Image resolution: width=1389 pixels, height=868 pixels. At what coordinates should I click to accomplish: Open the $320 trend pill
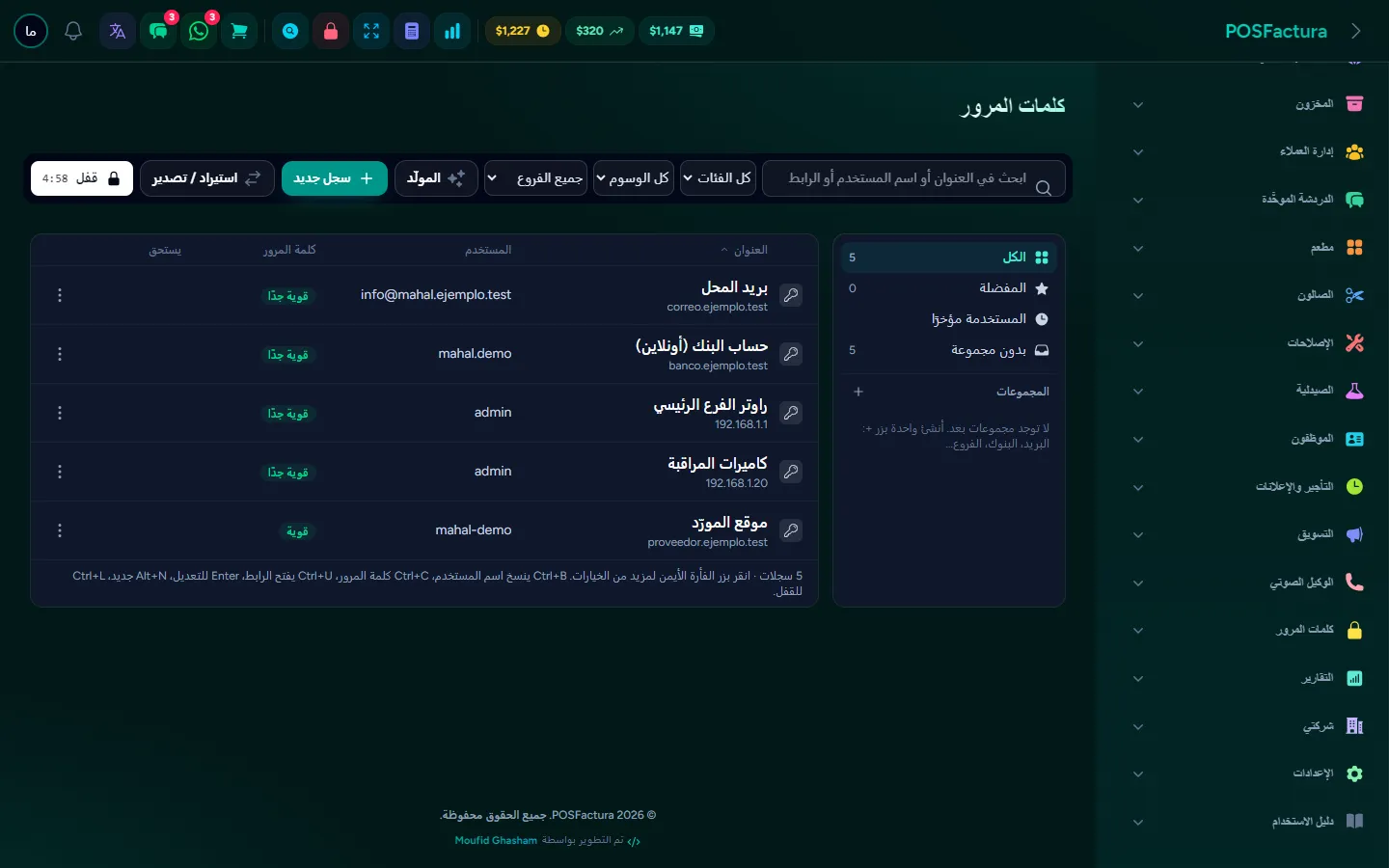(599, 31)
